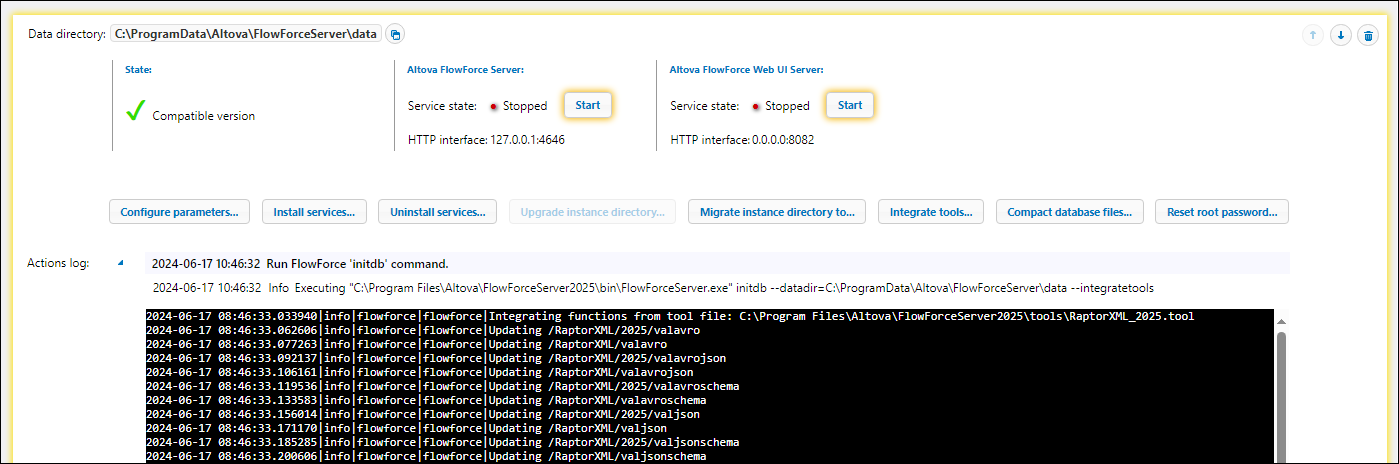
Task: Copy the data directory path
Action: click(395, 34)
